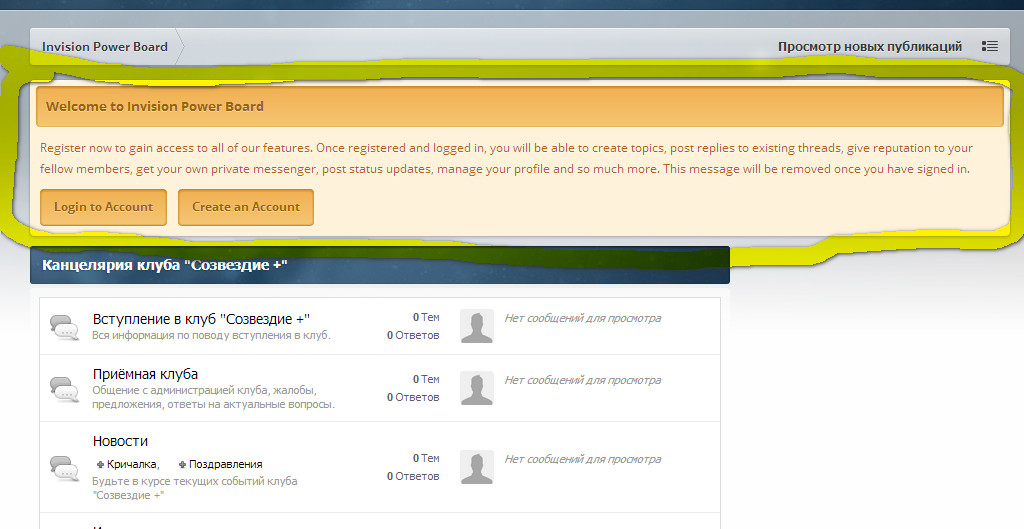Click the 0 Ответов count in Приёмная клуба row

click(x=413, y=397)
